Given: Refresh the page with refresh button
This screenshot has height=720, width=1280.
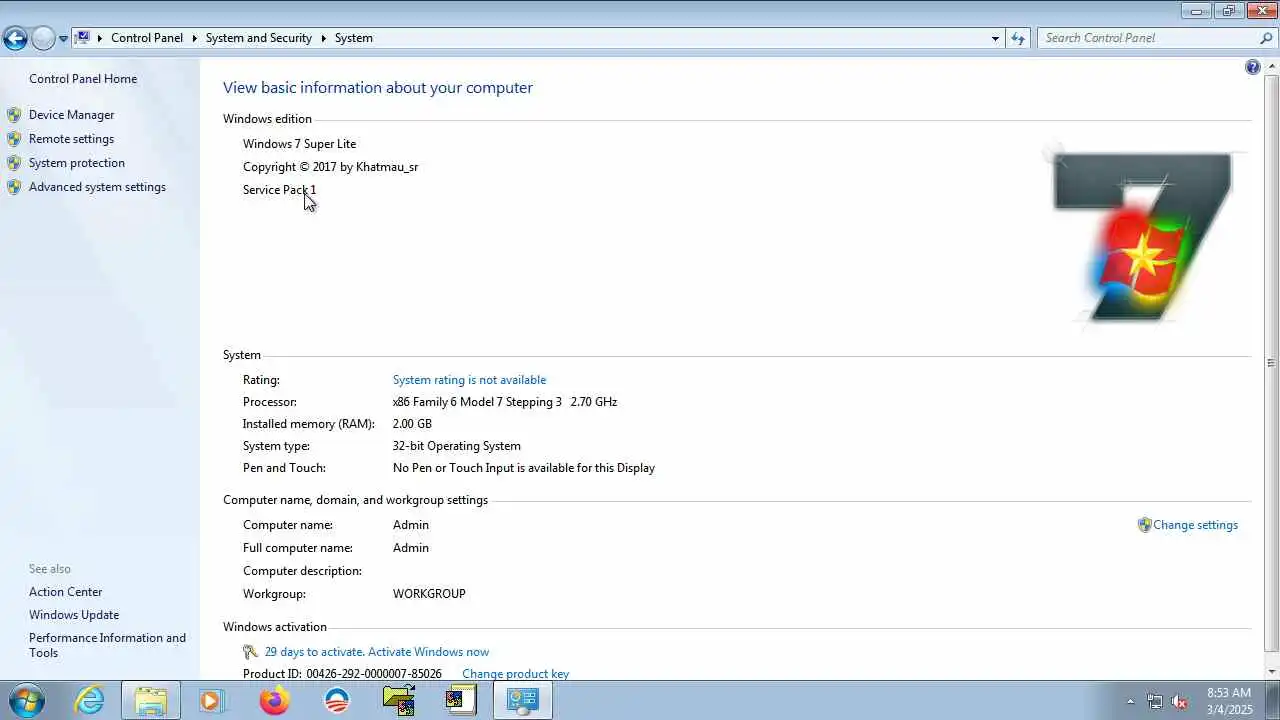Looking at the screenshot, I should [1018, 38].
